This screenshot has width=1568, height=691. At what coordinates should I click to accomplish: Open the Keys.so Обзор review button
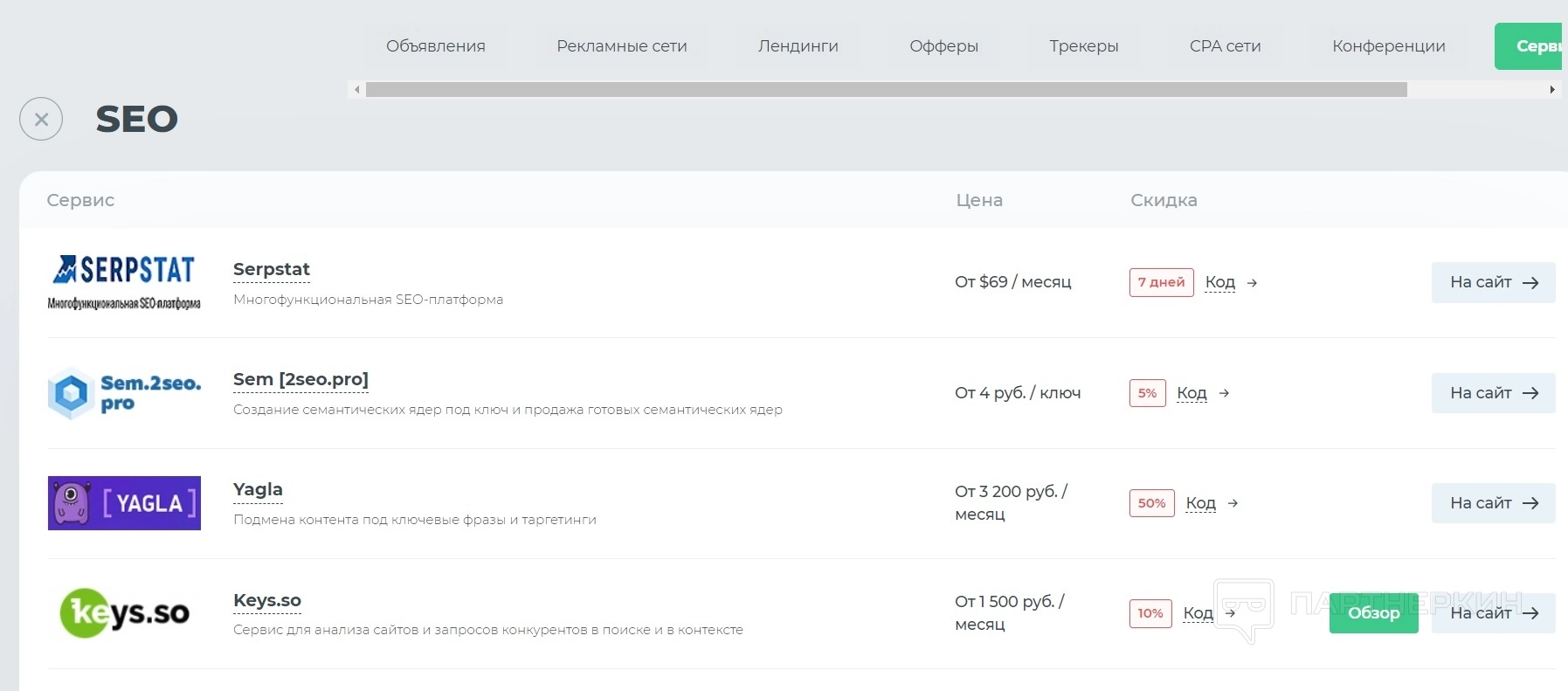click(1373, 613)
